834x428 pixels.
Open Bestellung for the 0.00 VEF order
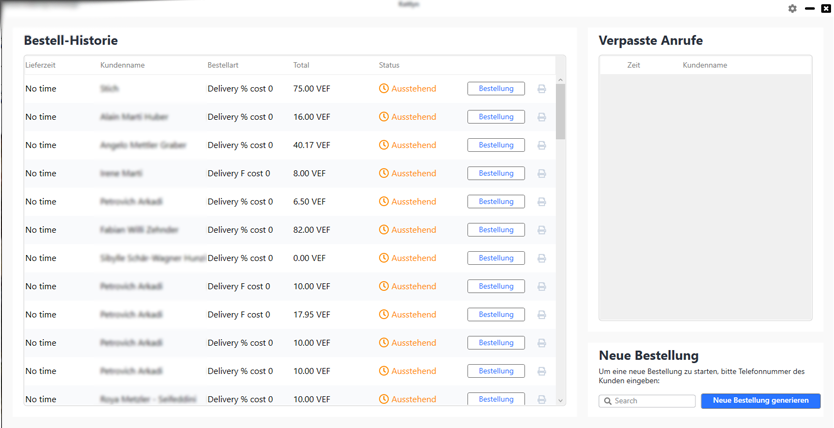tap(495, 258)
